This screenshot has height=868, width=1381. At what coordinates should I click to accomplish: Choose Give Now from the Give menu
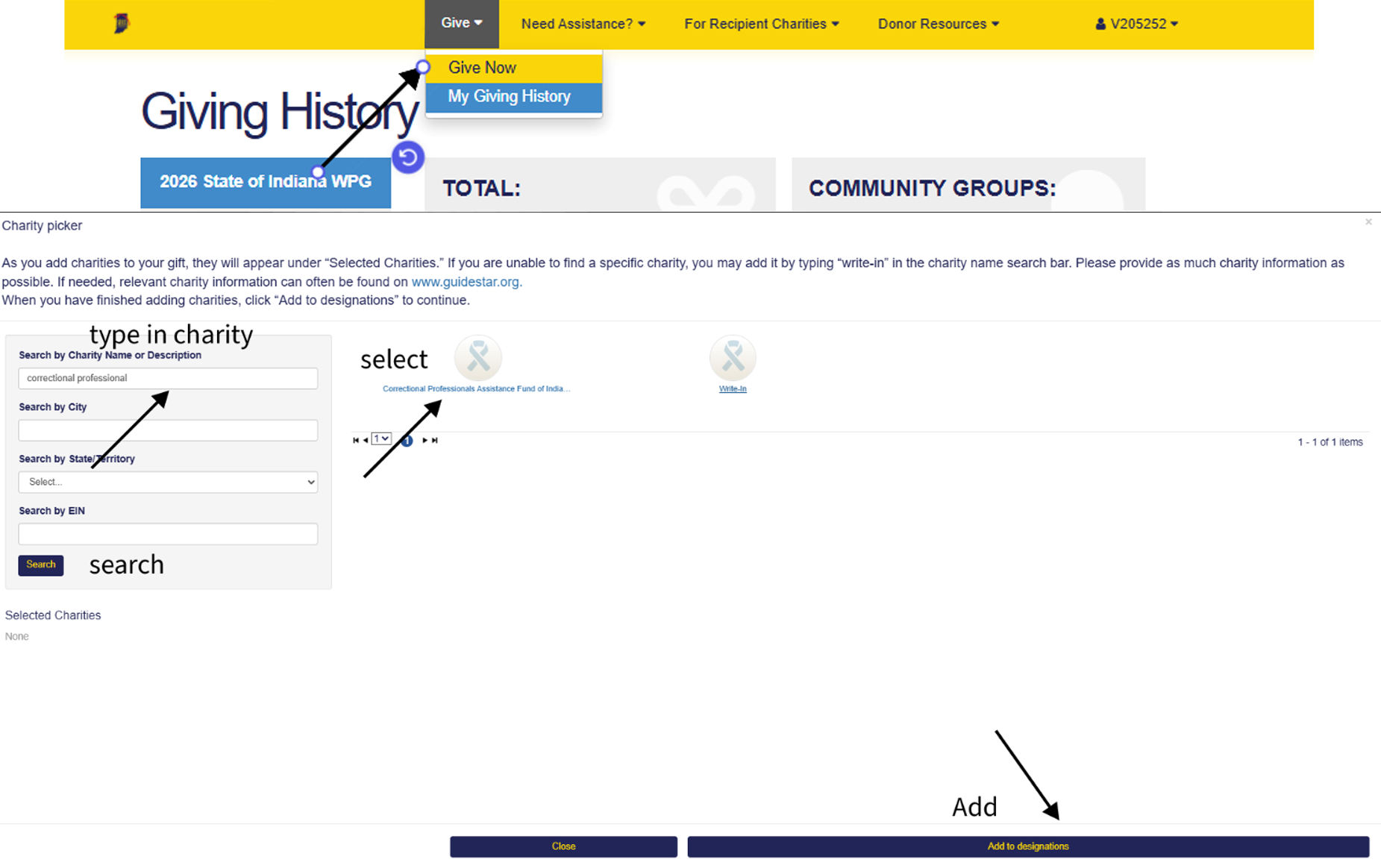point(513,68)
